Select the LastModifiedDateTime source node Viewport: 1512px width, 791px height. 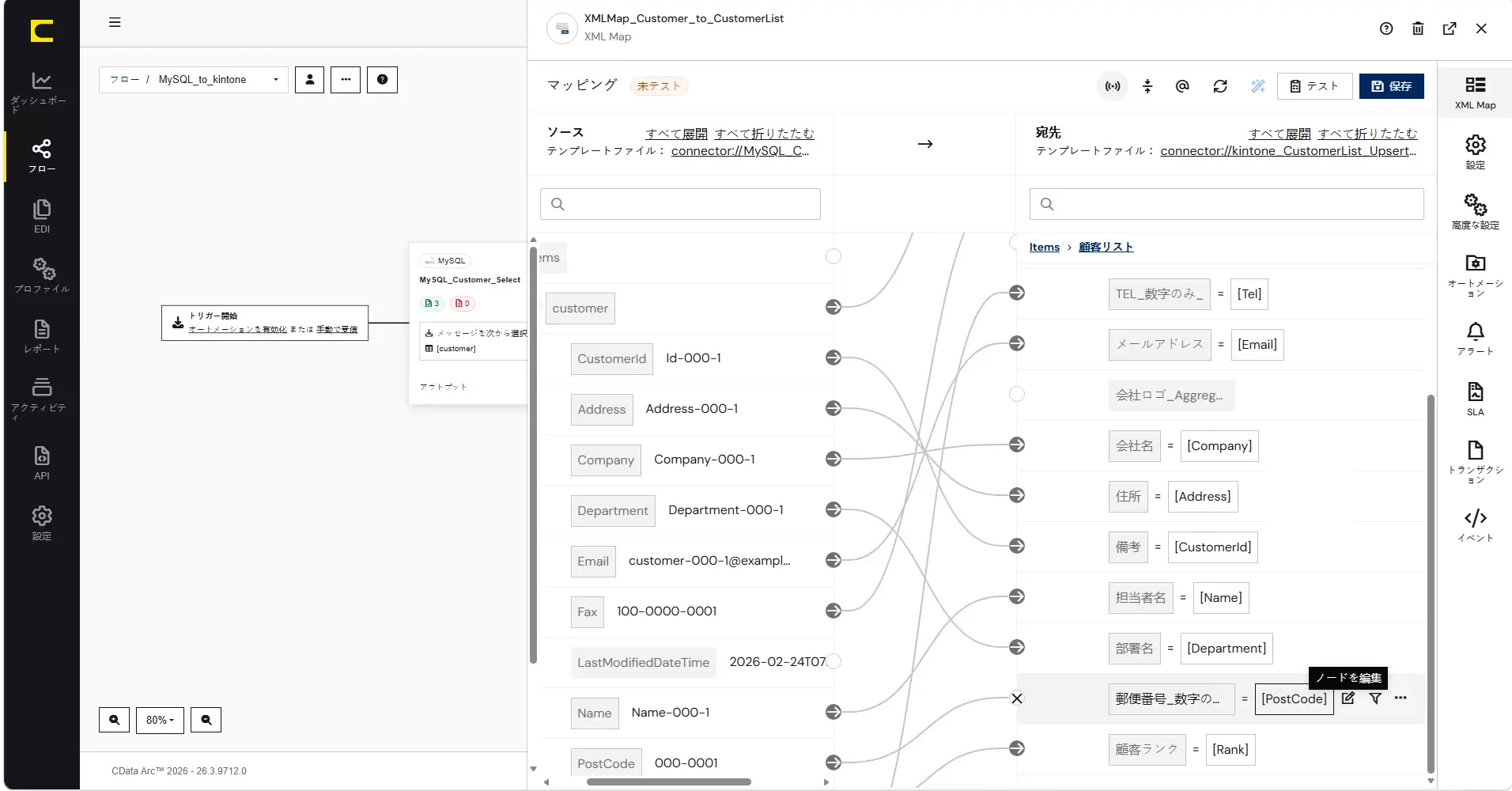click(x=643, y=663)
